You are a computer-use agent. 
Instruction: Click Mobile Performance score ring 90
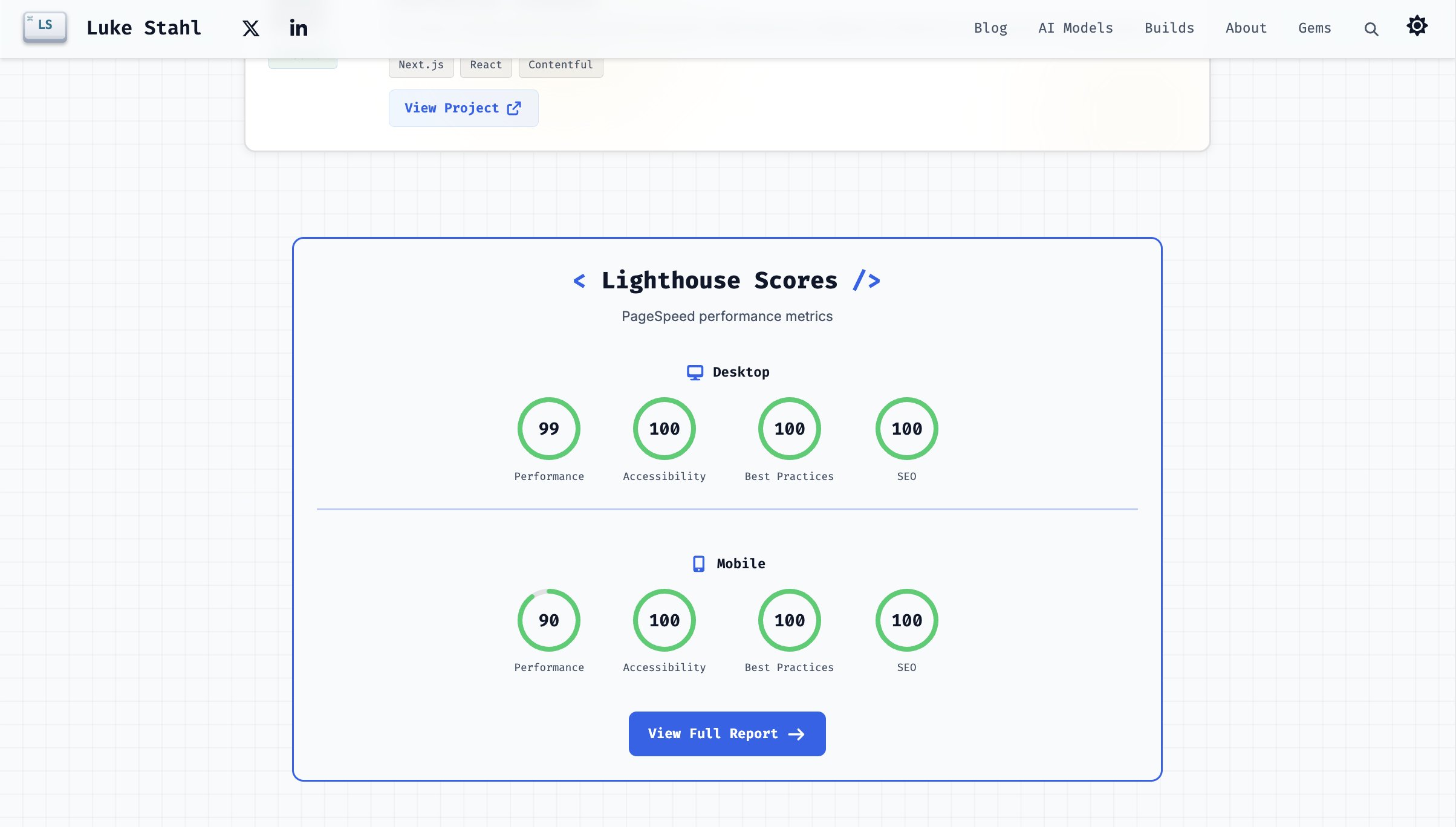click(x=549, y=620)
